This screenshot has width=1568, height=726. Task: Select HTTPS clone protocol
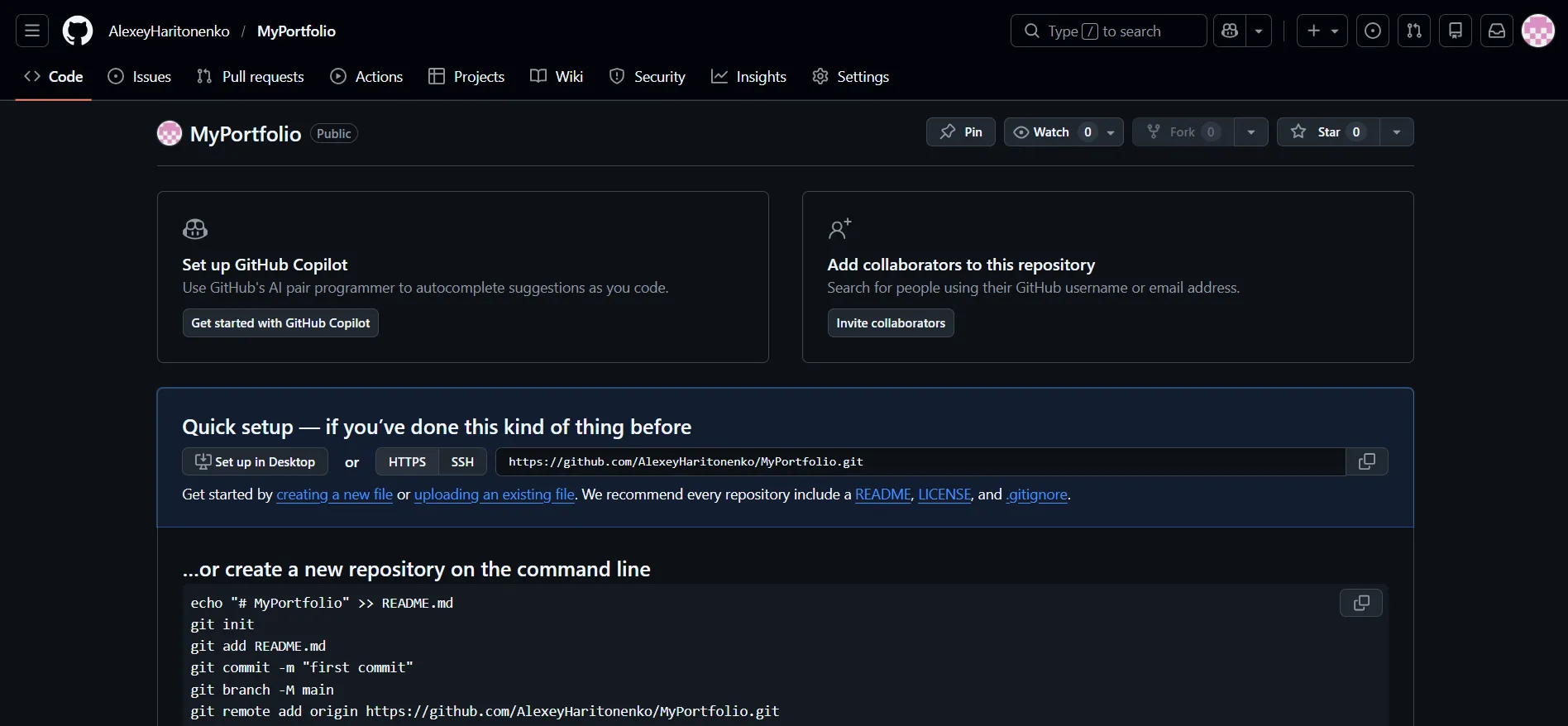(407, 461)
